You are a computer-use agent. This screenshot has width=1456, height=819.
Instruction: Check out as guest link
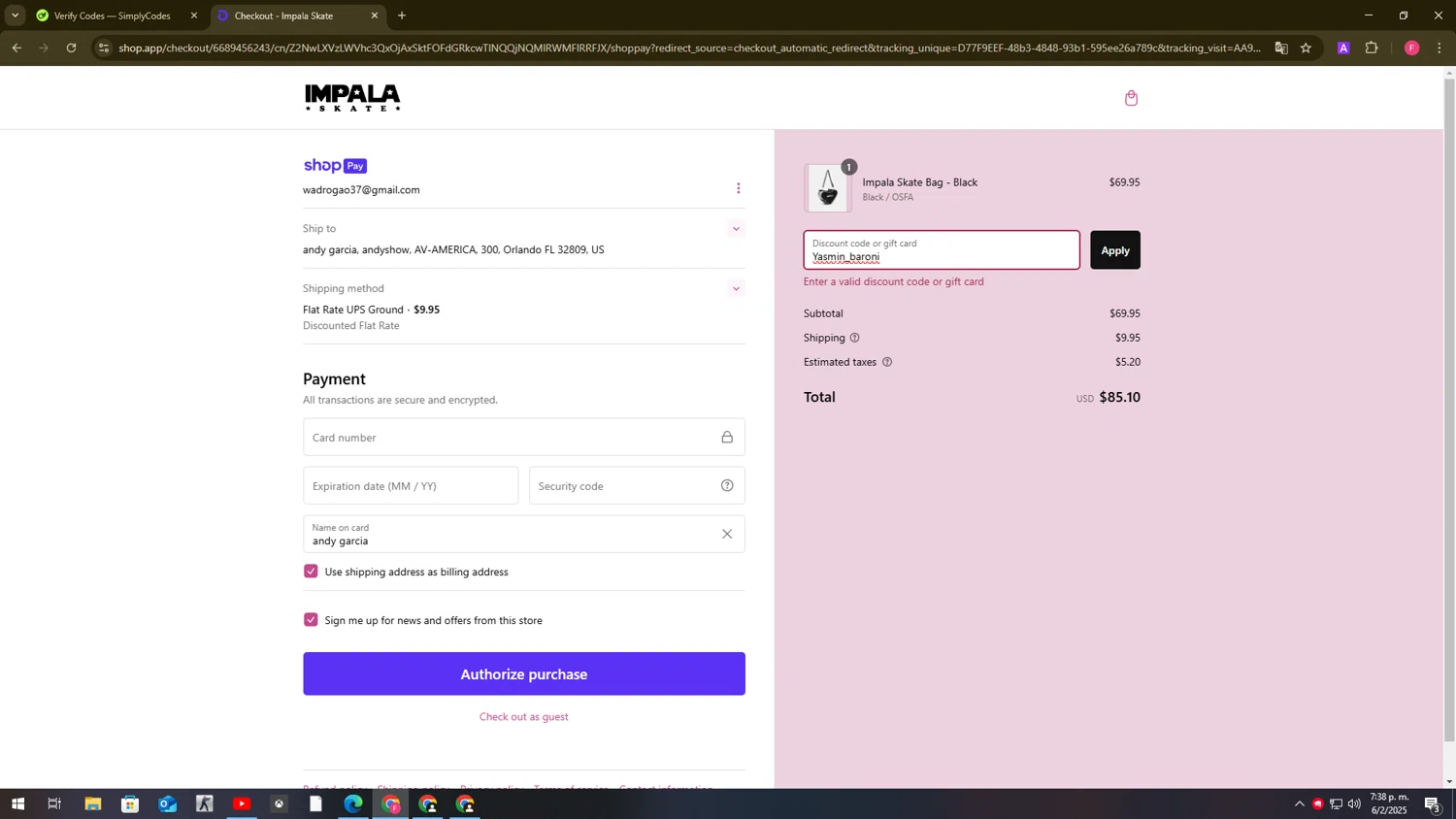tap(524, 717)
